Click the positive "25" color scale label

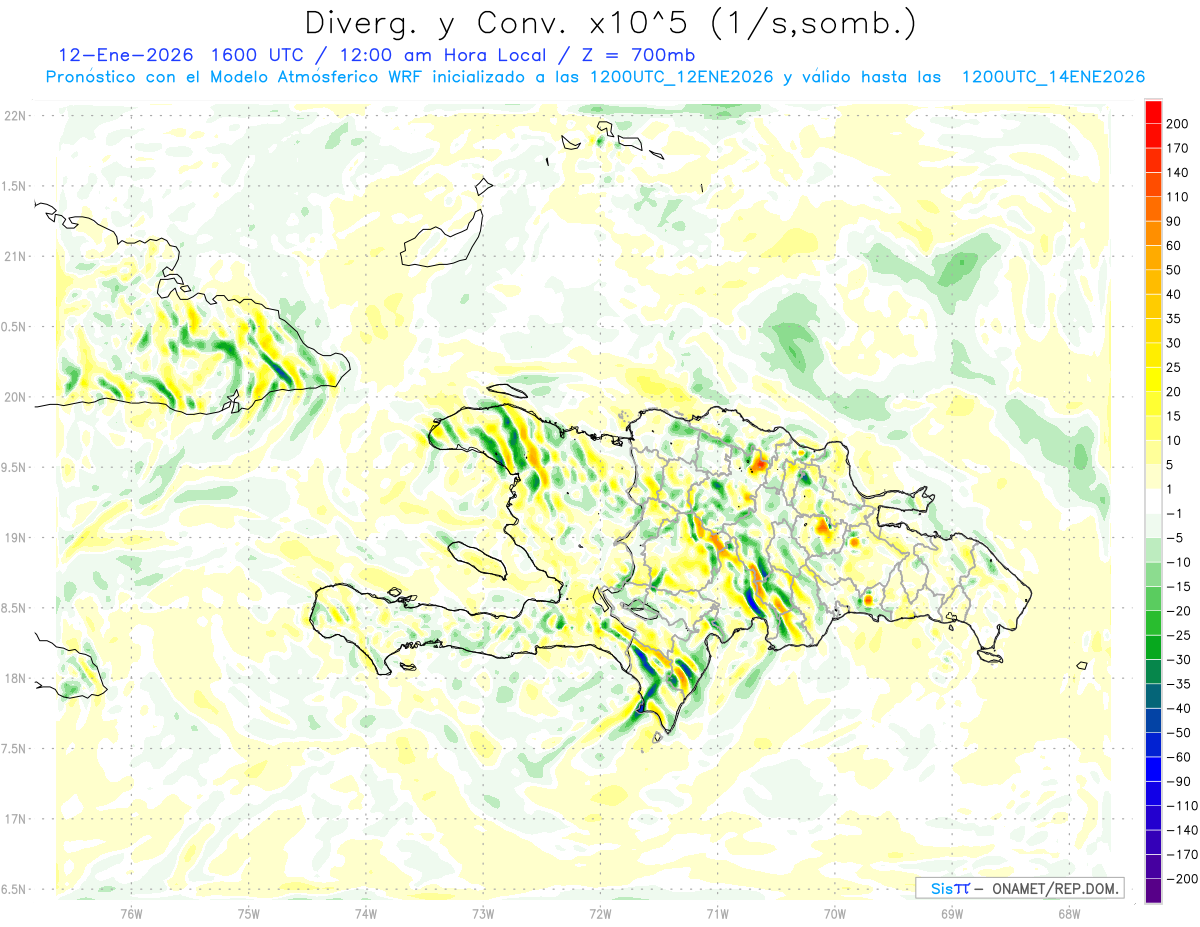tap(1174, 367)
